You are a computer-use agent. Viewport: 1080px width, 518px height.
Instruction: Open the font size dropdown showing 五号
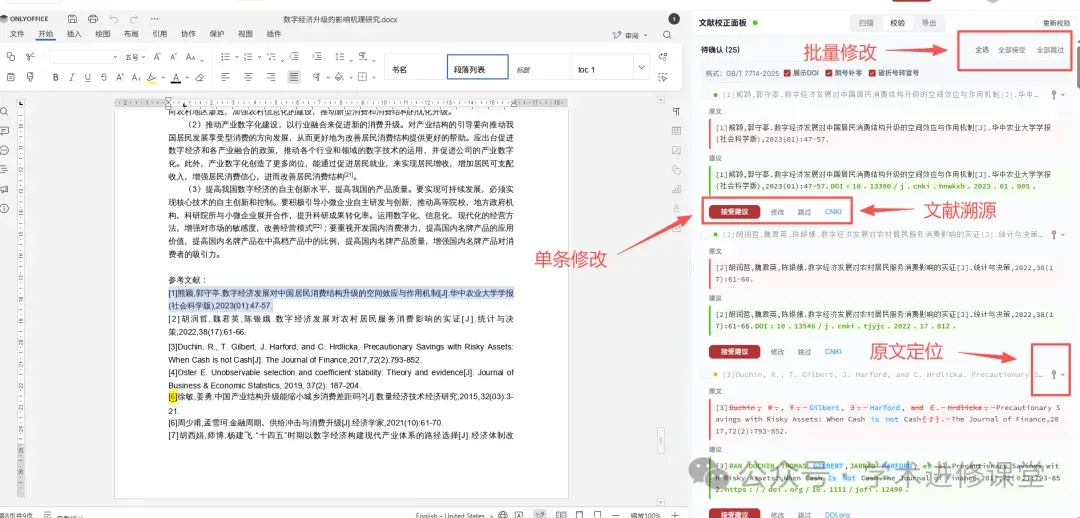[x=143, y=57]
